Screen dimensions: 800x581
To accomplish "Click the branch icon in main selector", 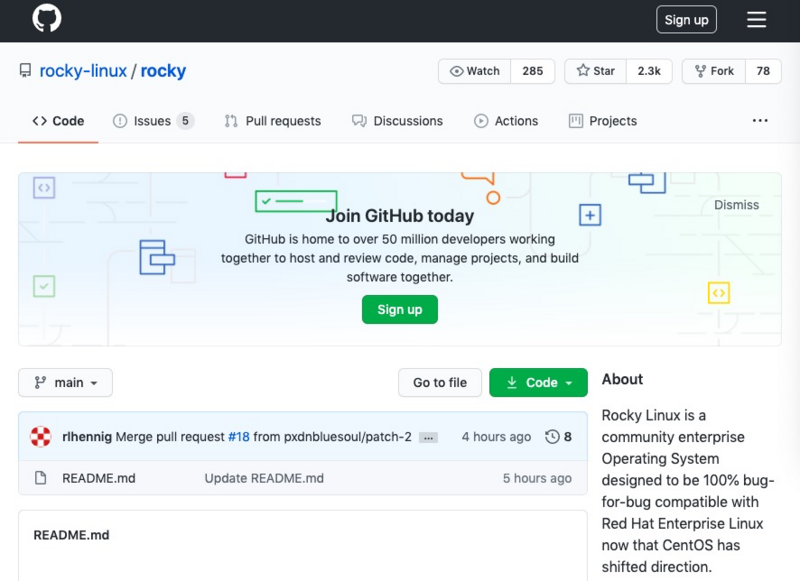I will tap(40, 383).
